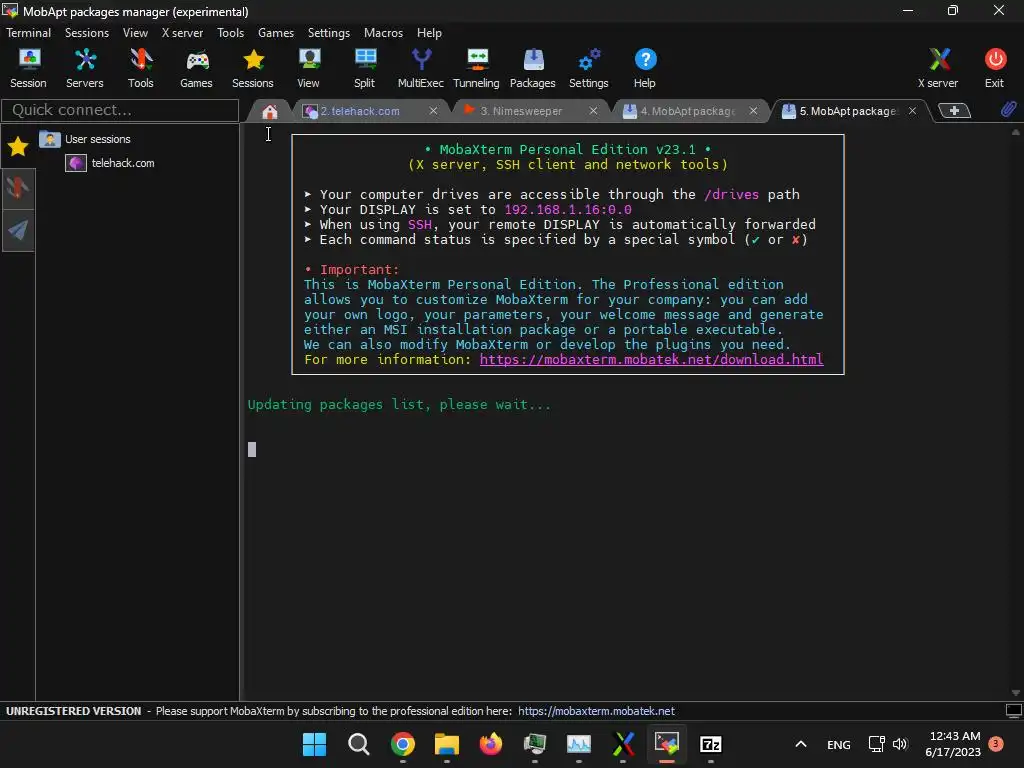The image size is (1024, 768).
Task: Click monitor icon in status bar corner
Action: (x=1014, y=711)
